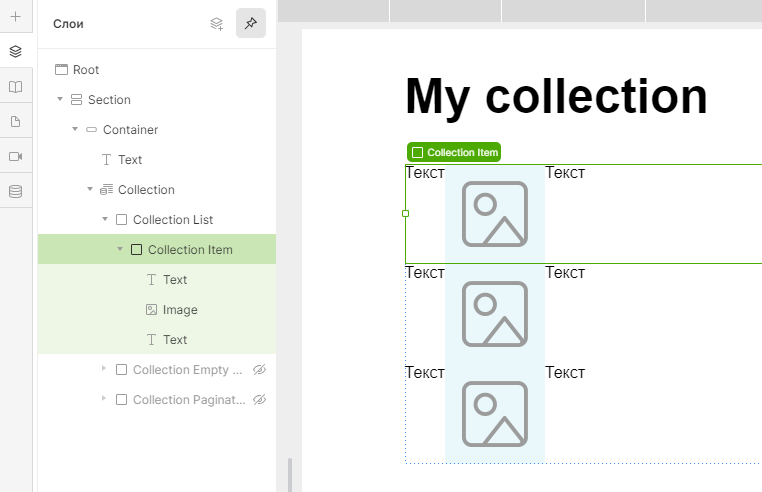Select the Collection Item layer row
This screenshot has width=762, height=492.
[x=157, y=249]
